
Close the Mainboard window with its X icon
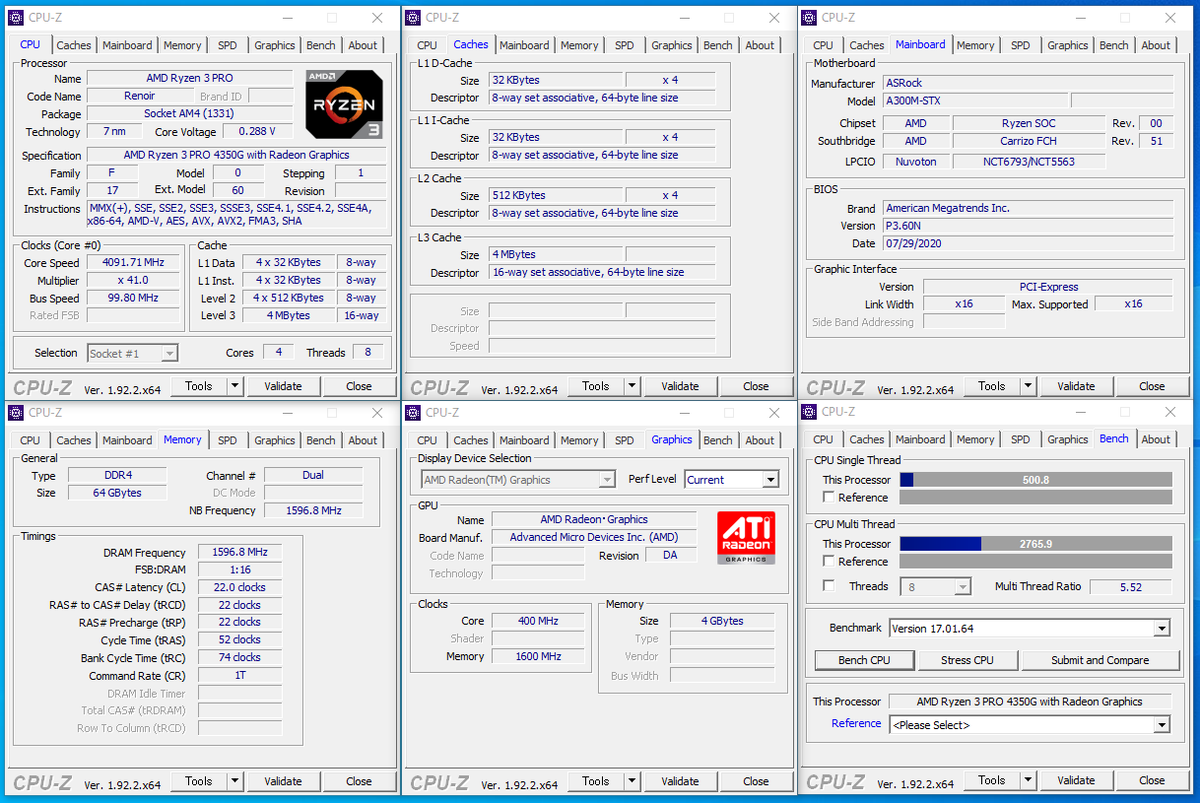(x=1170, y=17)
